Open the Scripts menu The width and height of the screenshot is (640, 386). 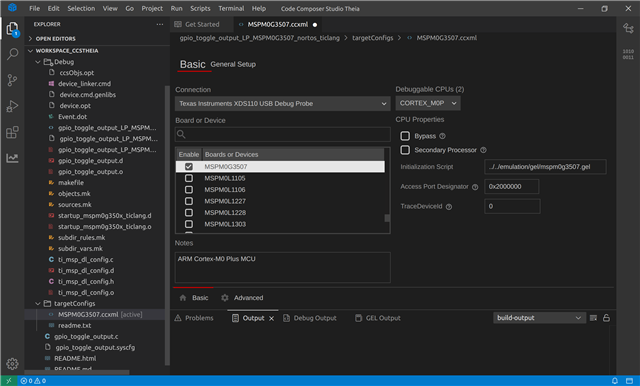(200, 8)
